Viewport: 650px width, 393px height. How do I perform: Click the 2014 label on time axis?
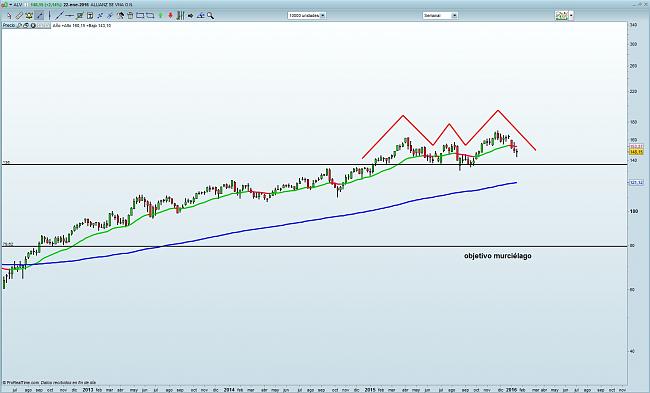[x=229, y=390]
